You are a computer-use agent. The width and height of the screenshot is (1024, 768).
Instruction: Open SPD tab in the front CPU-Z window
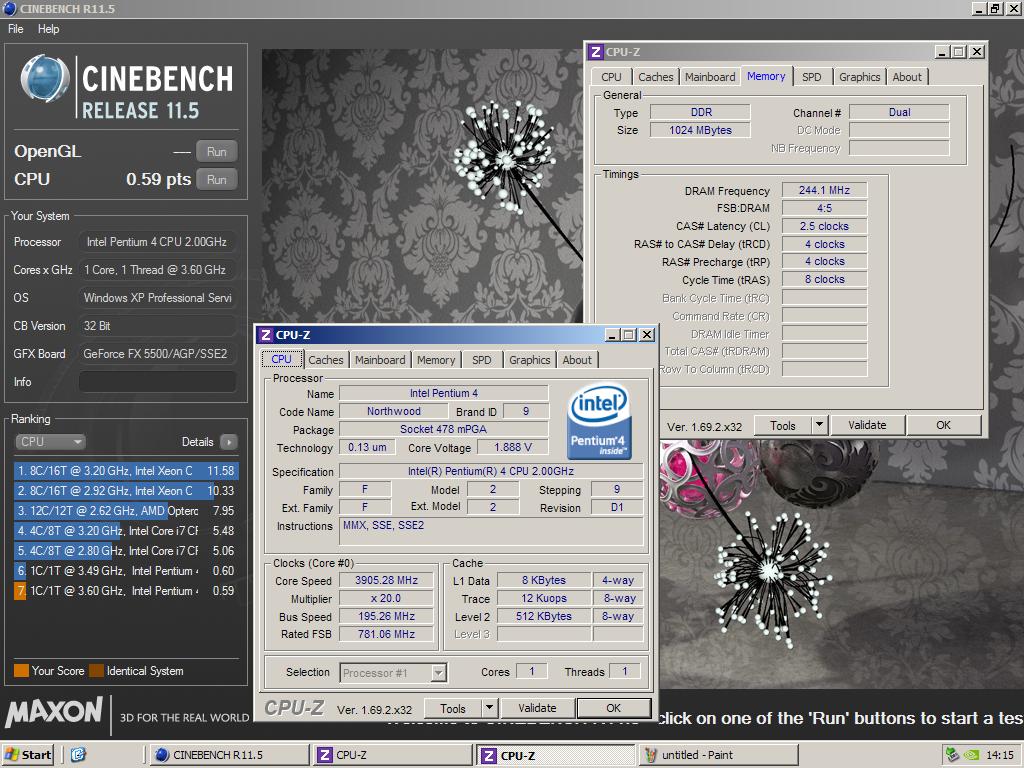tap(482, 360)
